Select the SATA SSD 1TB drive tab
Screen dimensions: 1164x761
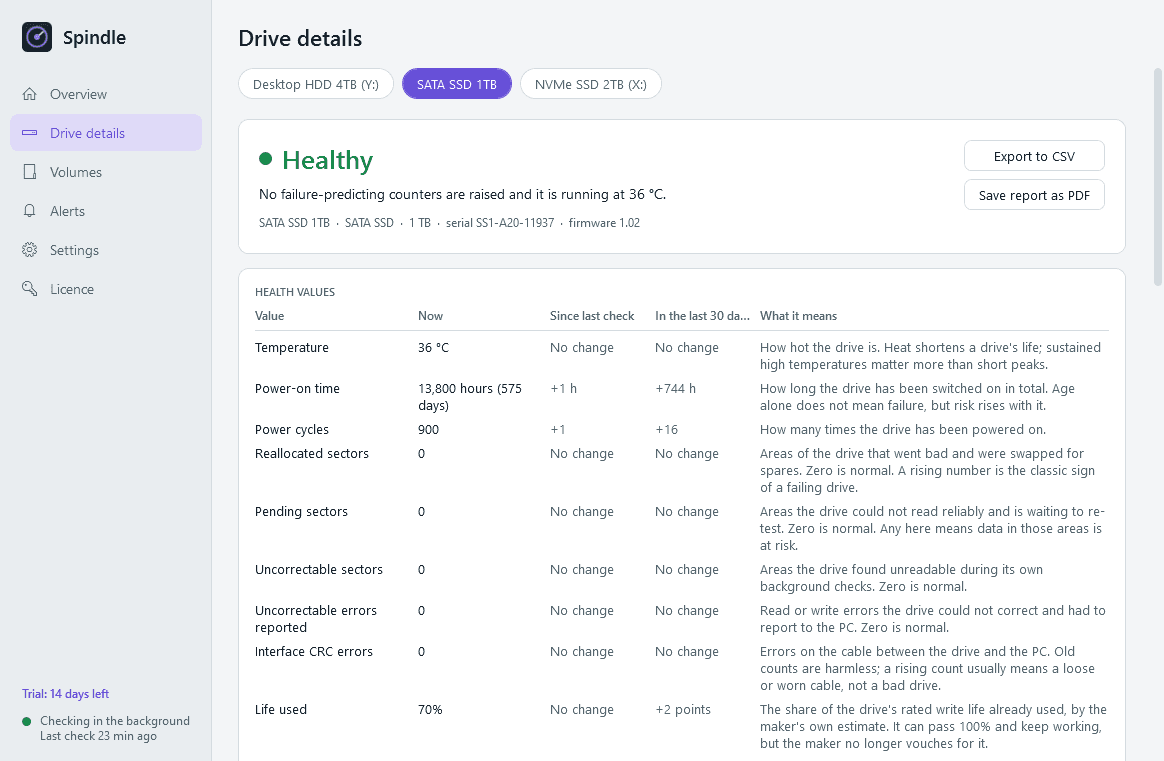tap(457, 84)
